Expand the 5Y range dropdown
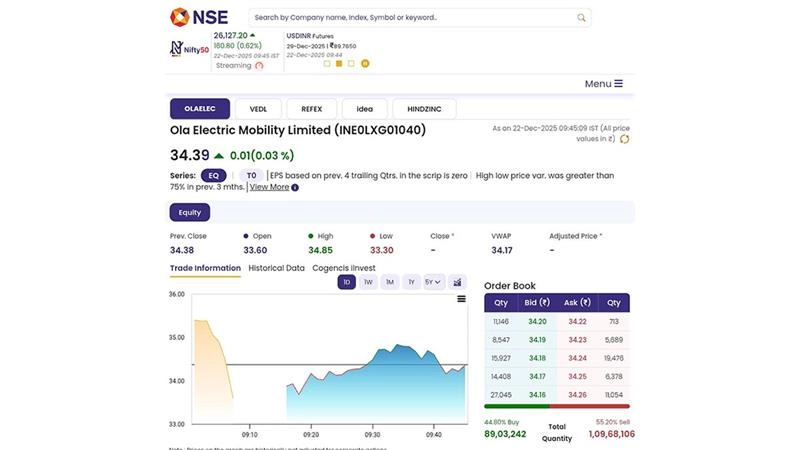Image resolution: width=800 pixels, height=450 pixels. tap(433, 282)
